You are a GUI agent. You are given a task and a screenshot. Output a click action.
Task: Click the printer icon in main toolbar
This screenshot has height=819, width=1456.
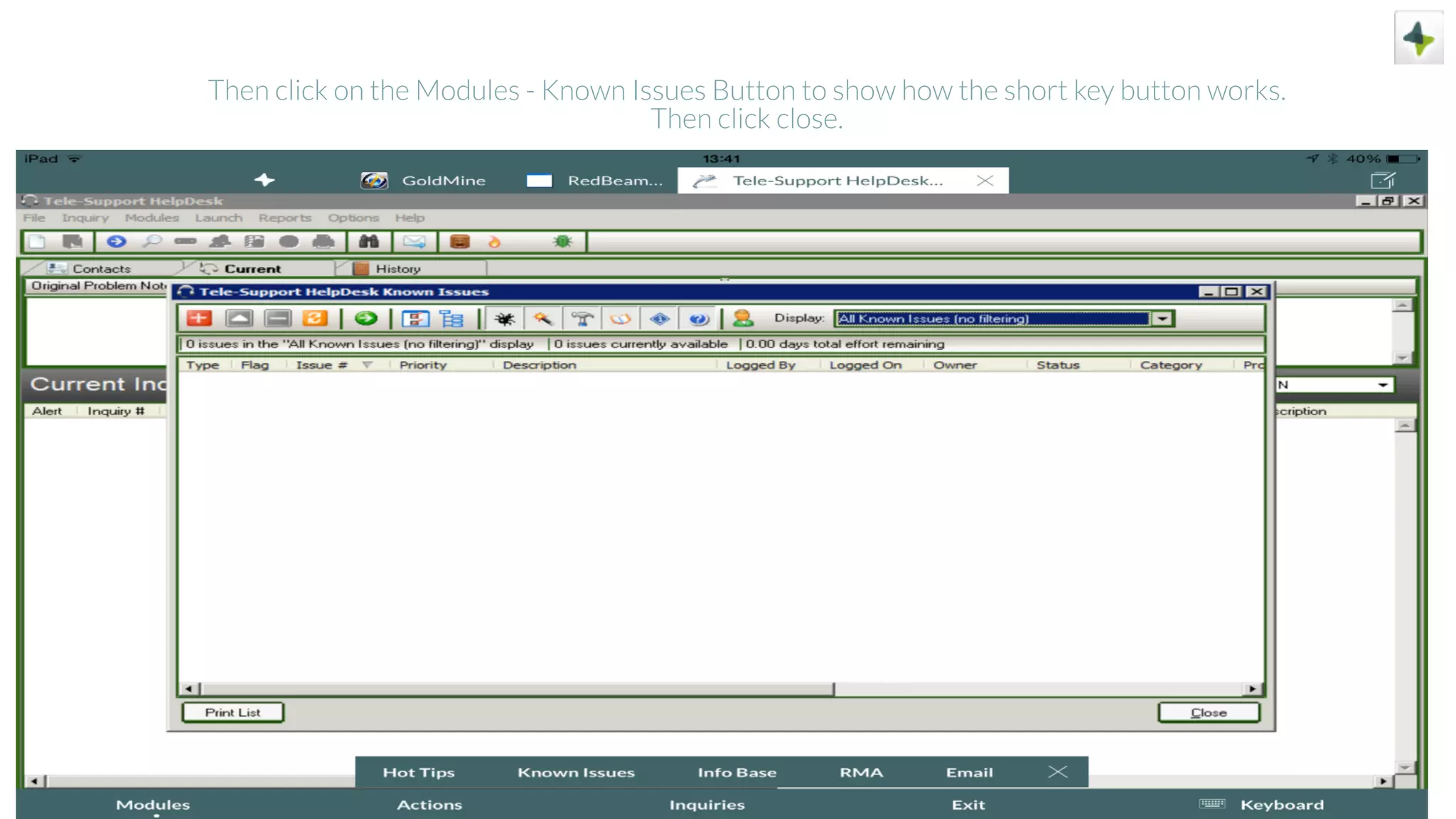[323, 242]
